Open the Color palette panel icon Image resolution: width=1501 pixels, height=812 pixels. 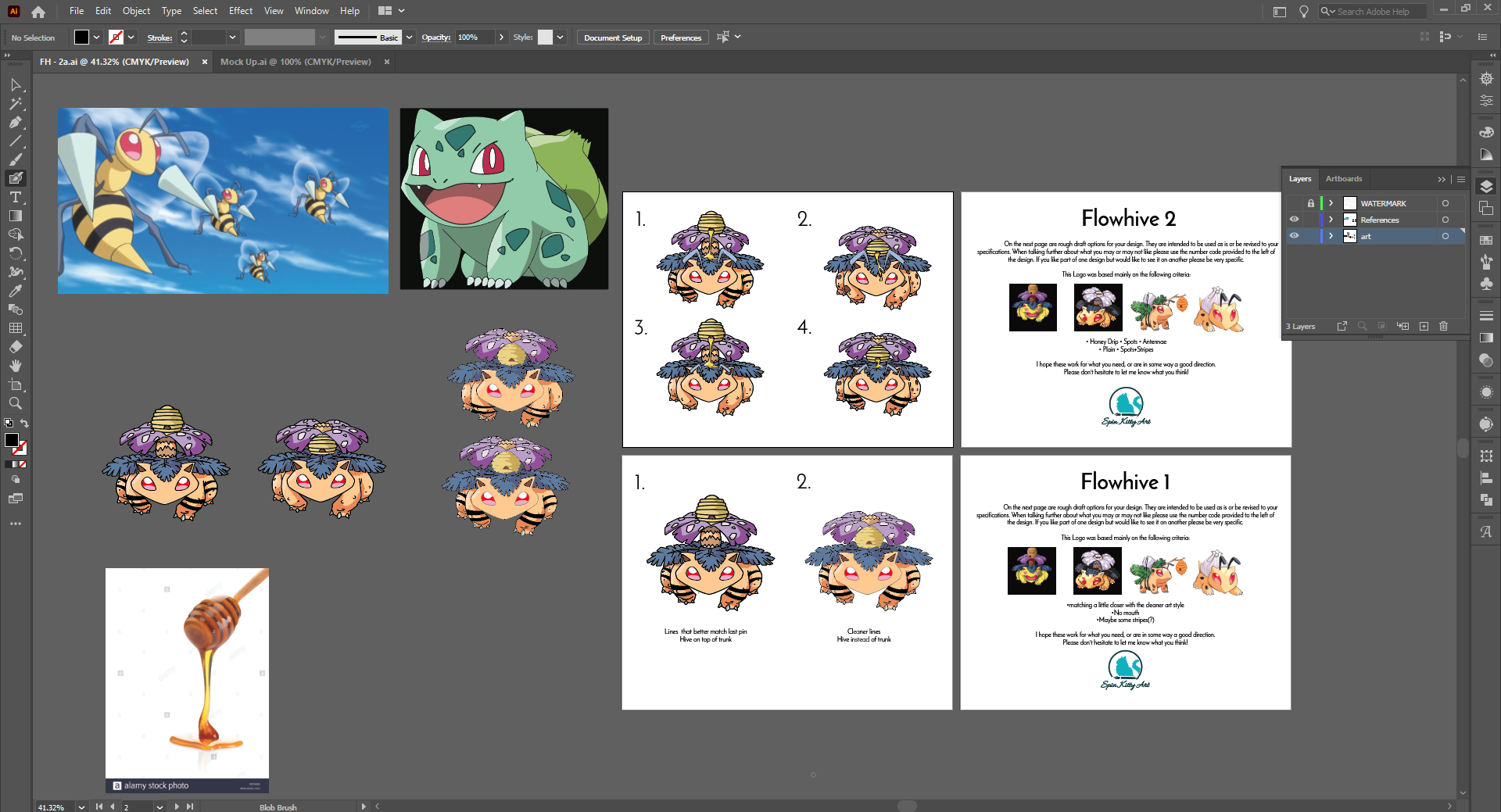coord(1486,132)
